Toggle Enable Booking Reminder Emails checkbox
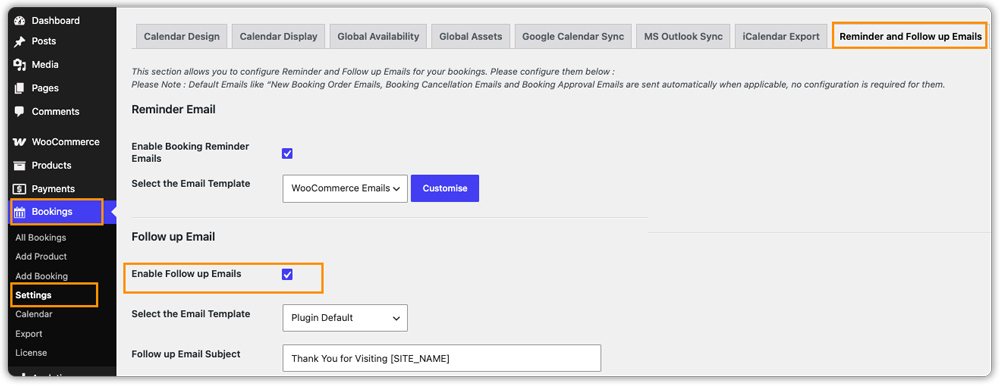This screenshot has width=1000, height=385. point(287,154)
